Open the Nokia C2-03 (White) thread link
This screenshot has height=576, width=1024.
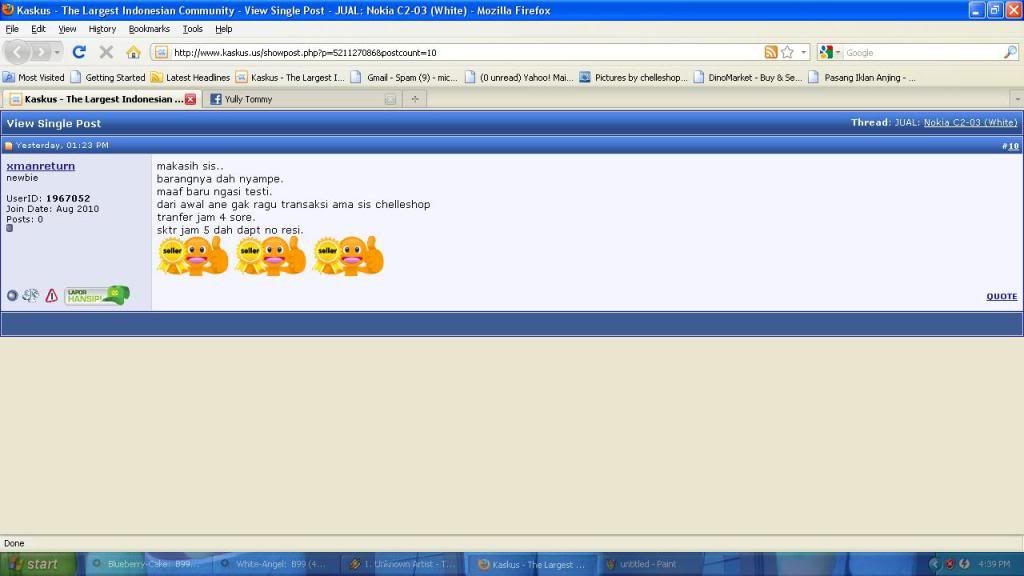coord(970,123)
